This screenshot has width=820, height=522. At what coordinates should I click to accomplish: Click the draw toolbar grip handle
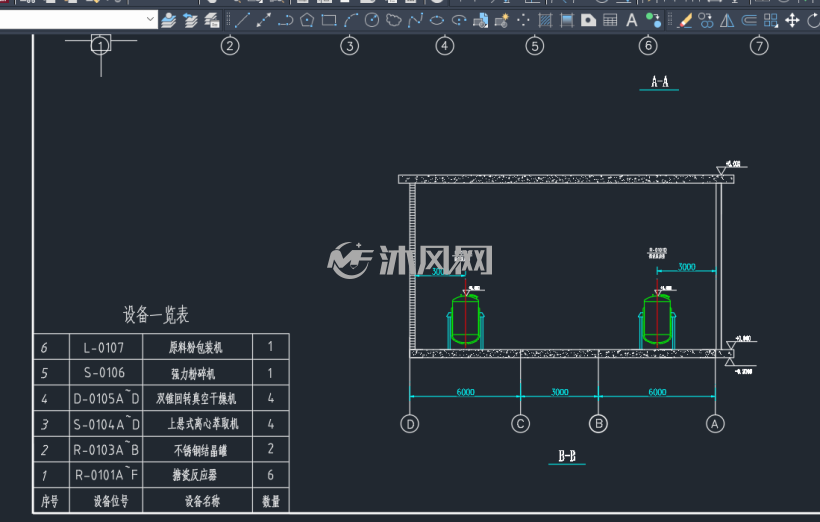pyautogui.click(x=228, y=20)
